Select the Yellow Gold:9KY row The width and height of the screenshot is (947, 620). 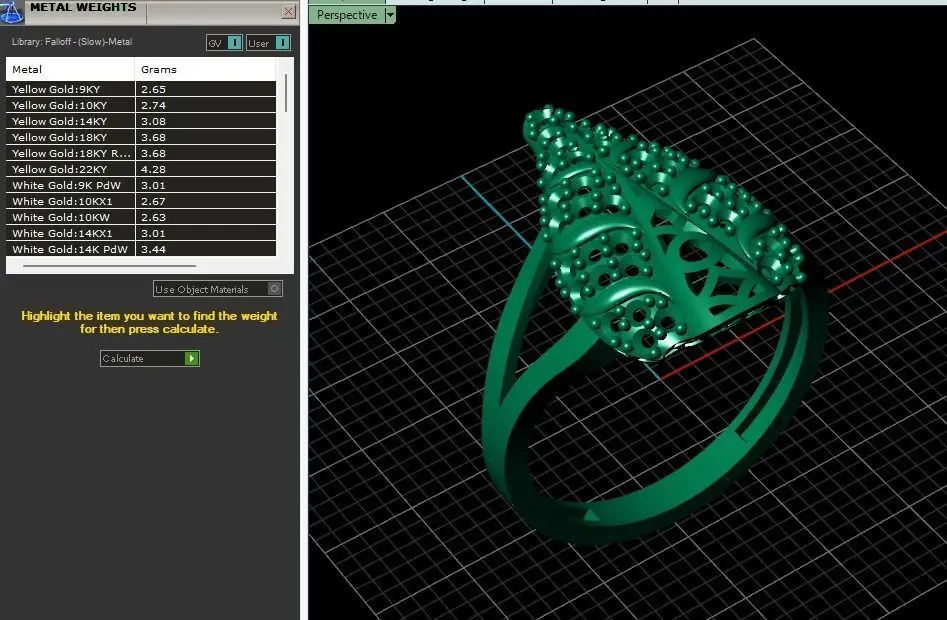pos(141,89)
